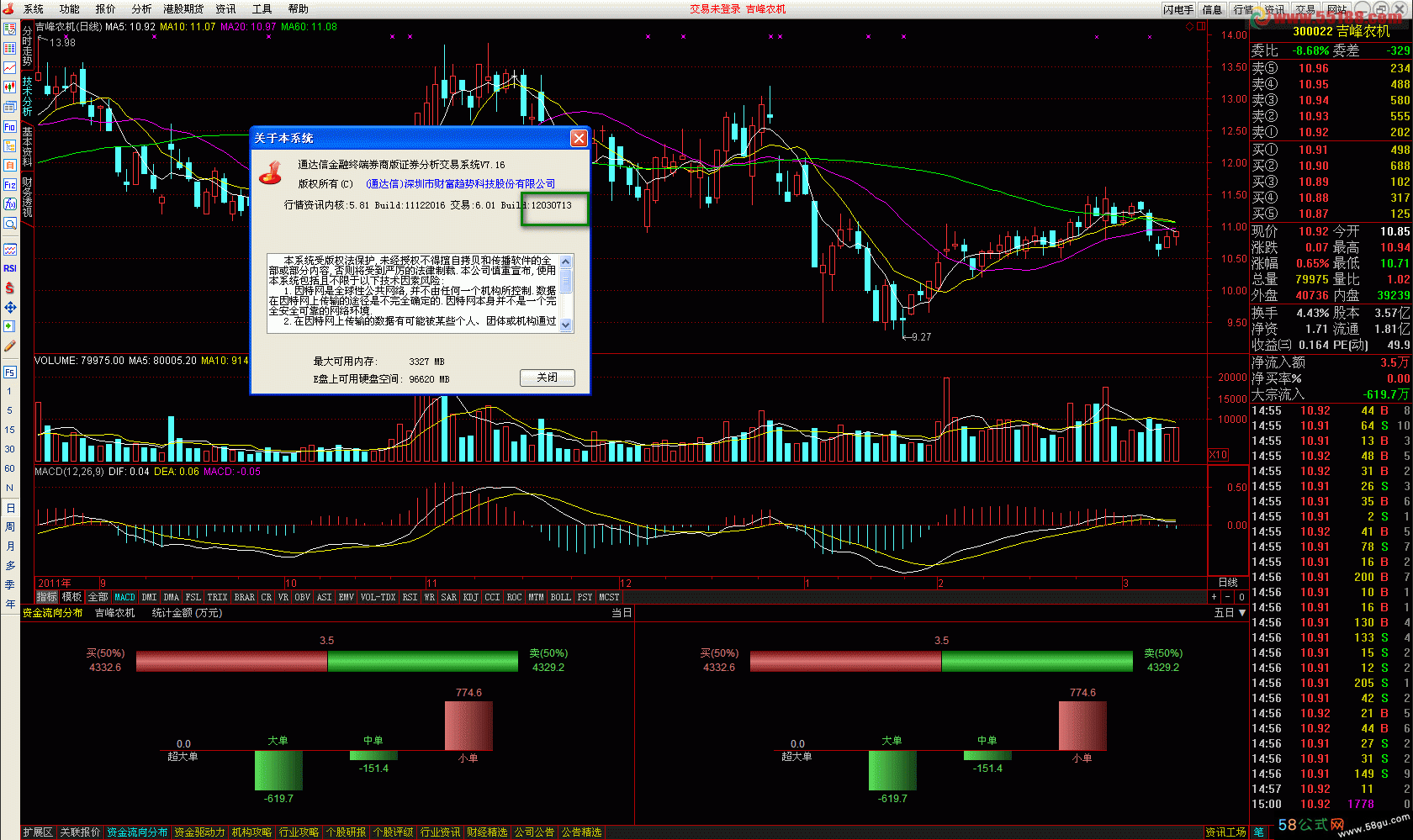The image size is (1413, 840).
Task: Open the F5 switch icon
Action: (x=10, y=372)
